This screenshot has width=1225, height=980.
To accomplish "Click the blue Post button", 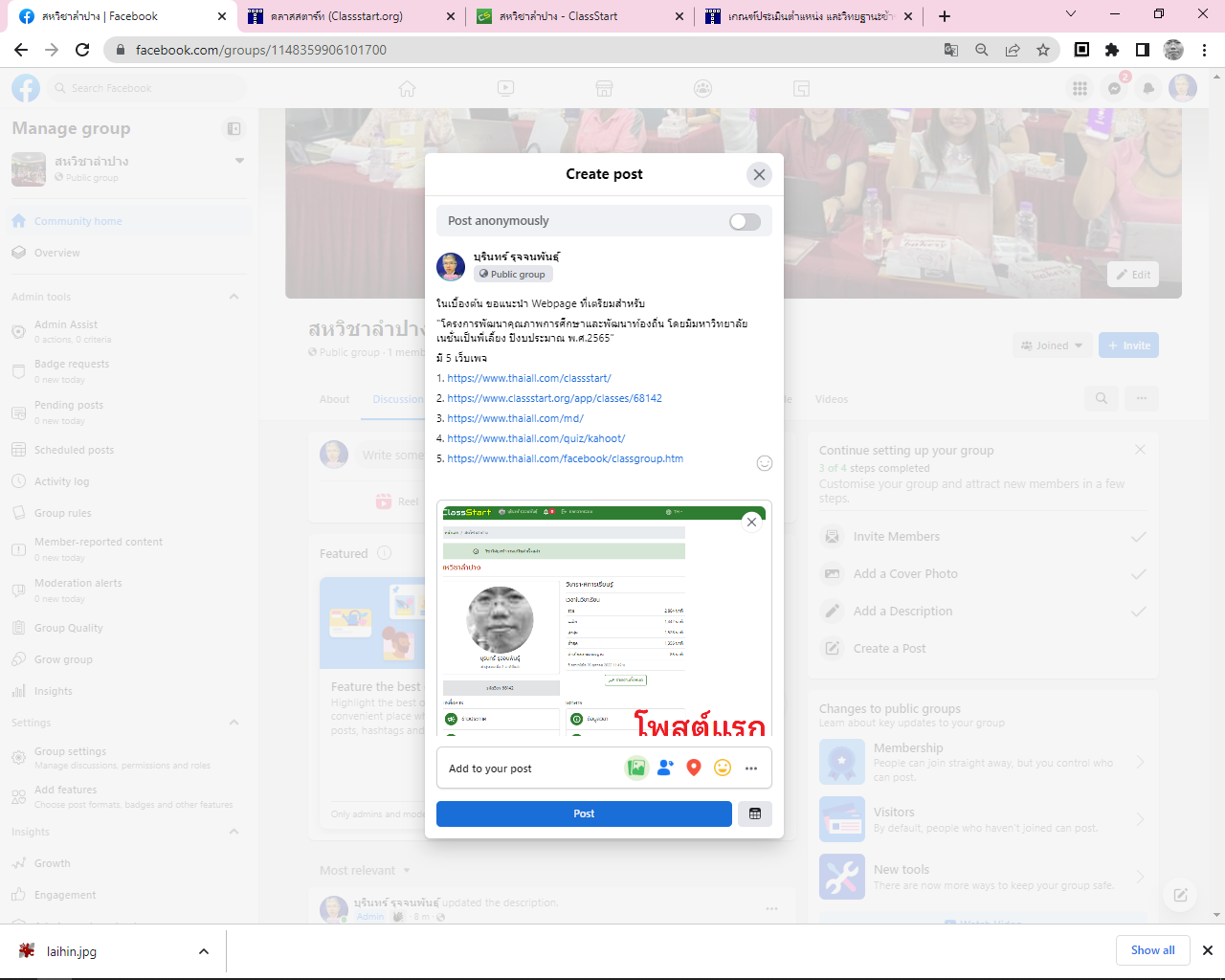I will [584, 813].
